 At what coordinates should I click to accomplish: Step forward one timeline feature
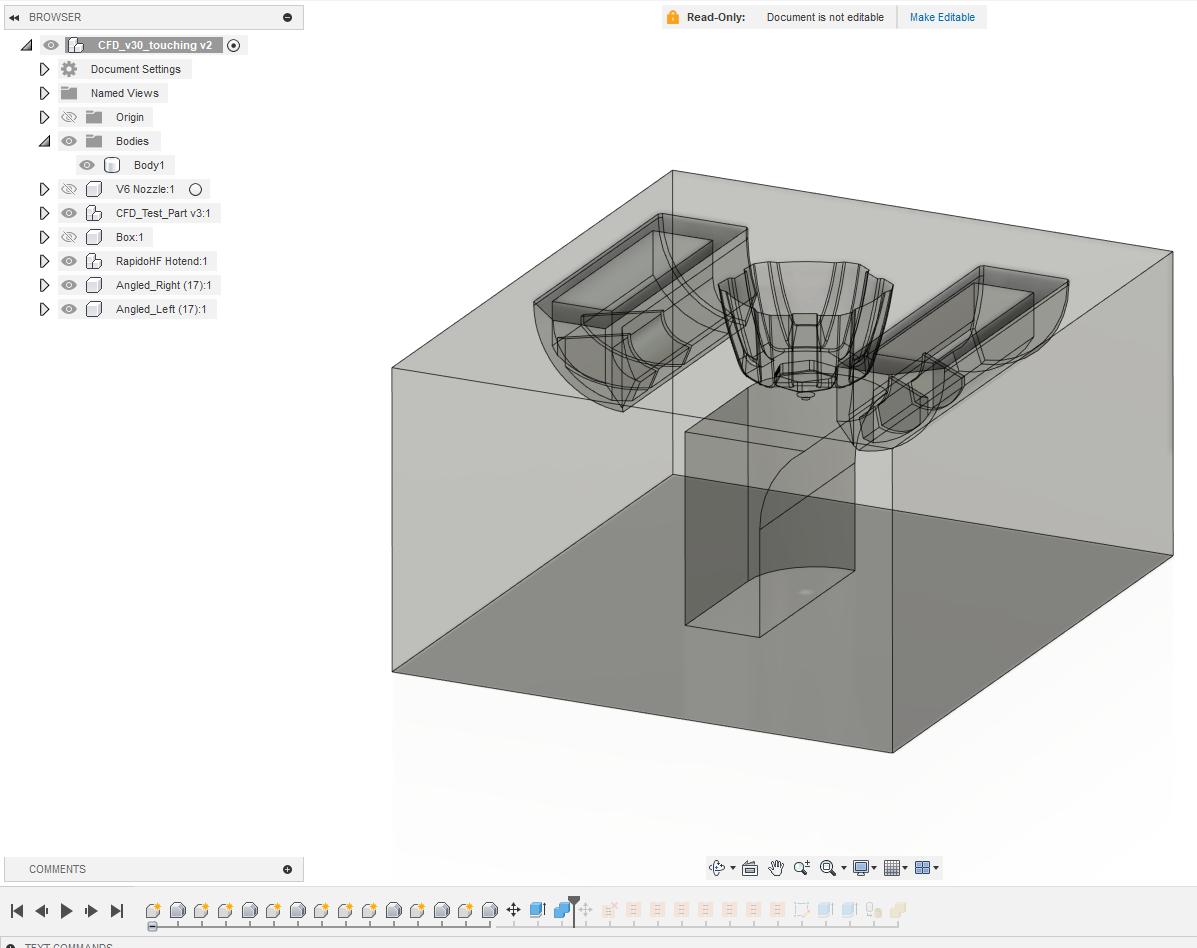[92, 911]
